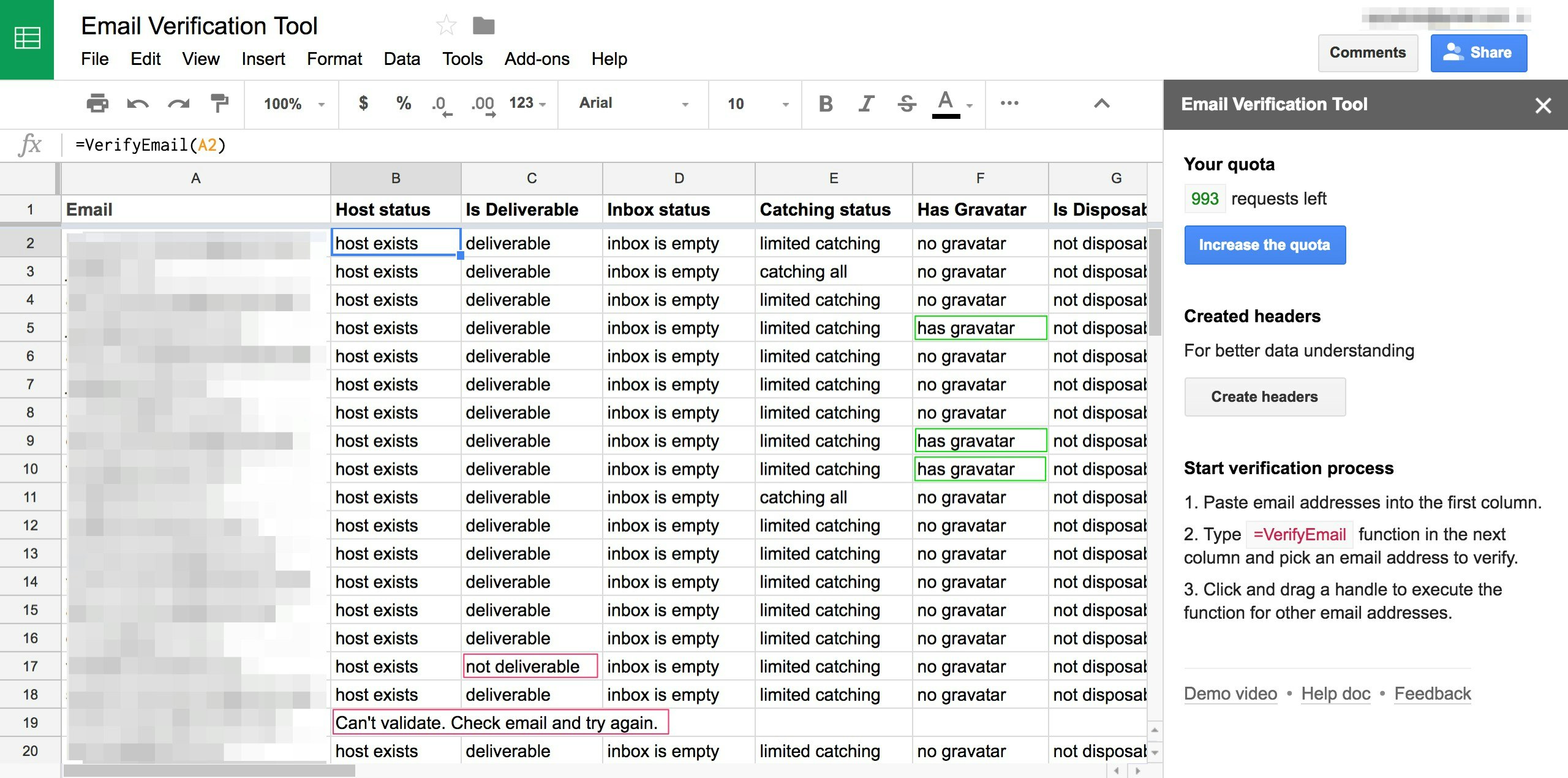This screenshot has height=778, width=1568.
Task: Open the File menu
Action: click(x=95, y=59)
